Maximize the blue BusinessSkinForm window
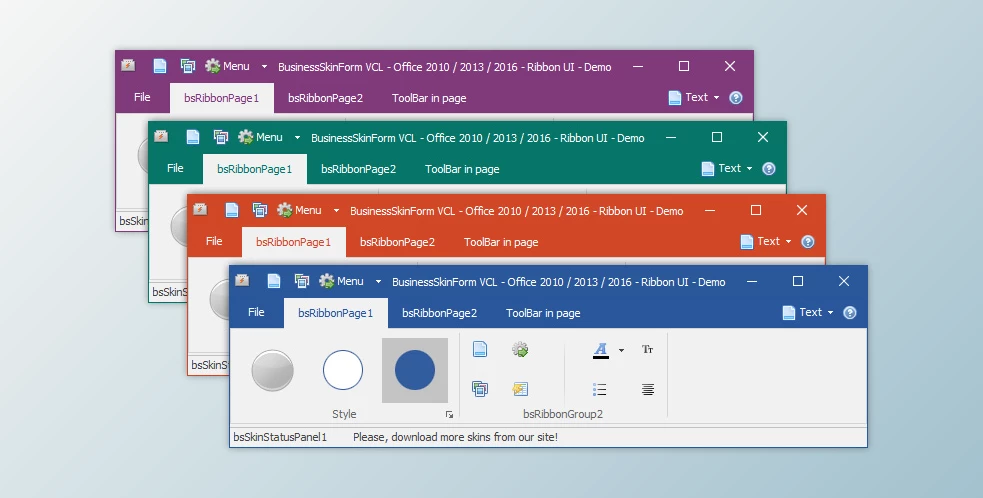The height and width of the screenshot is (498, 983). point(798,281)
